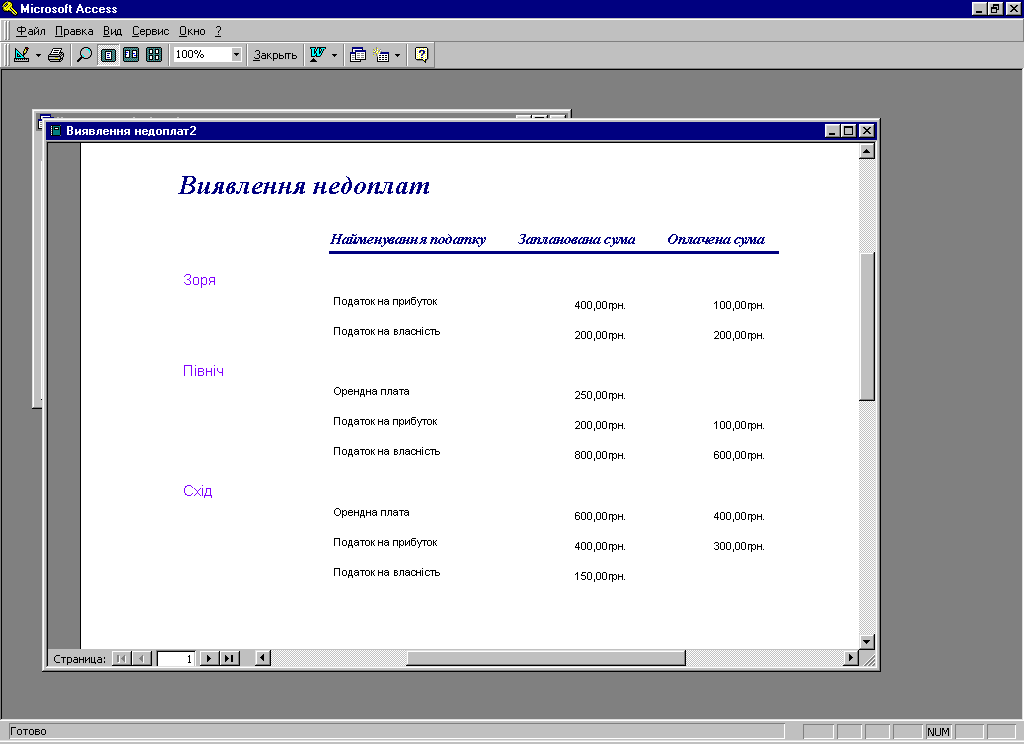Restore the Microsoft Access main window

pos(995,8)
